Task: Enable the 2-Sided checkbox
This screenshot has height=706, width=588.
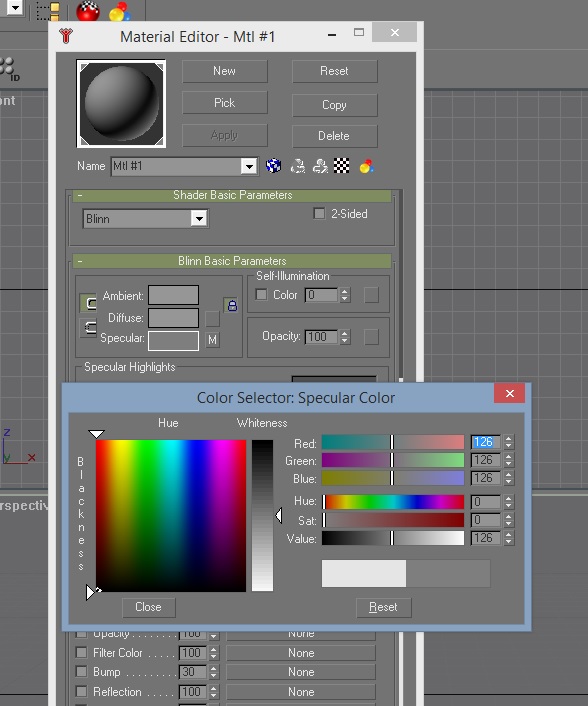Action: 319,213
